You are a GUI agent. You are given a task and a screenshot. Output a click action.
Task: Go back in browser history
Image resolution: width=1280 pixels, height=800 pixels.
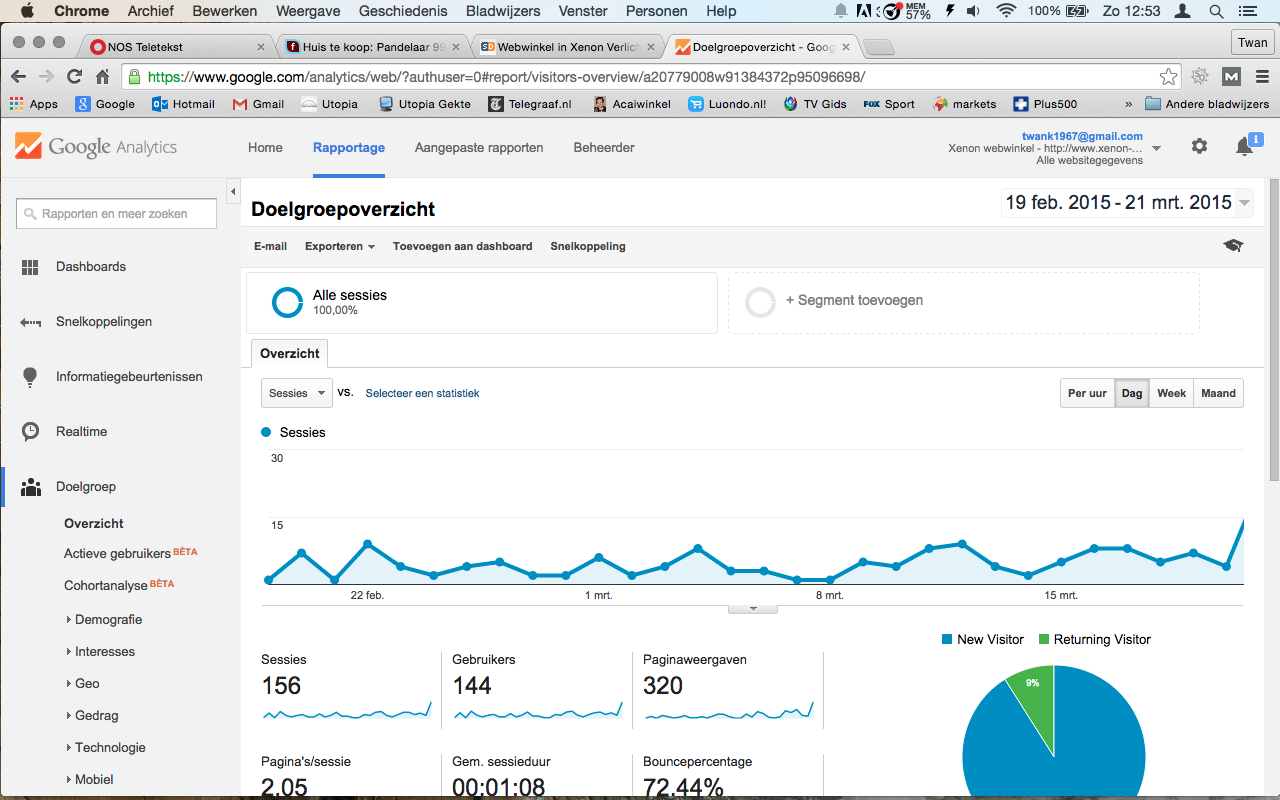coord(18,77)
